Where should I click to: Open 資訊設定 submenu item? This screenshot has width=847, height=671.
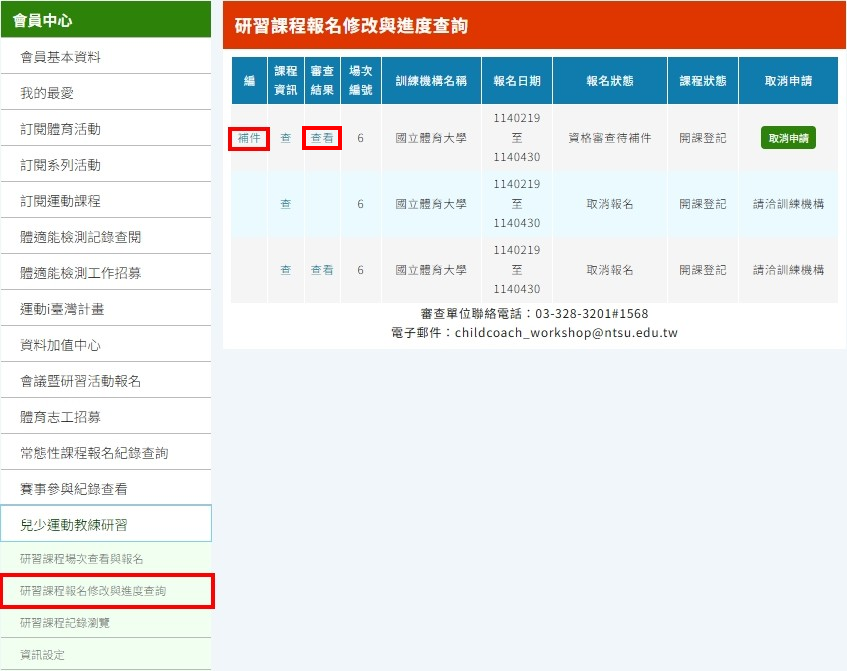(106, 655)
